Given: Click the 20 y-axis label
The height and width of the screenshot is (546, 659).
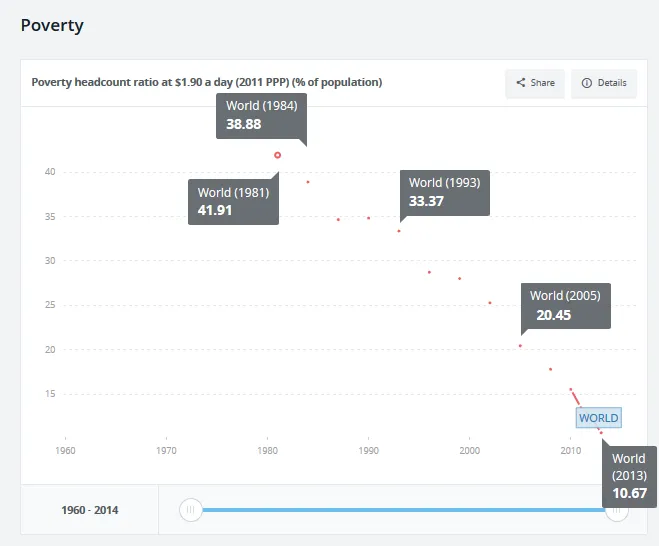Looking at the screenshot, I should (x=50, y=349).
